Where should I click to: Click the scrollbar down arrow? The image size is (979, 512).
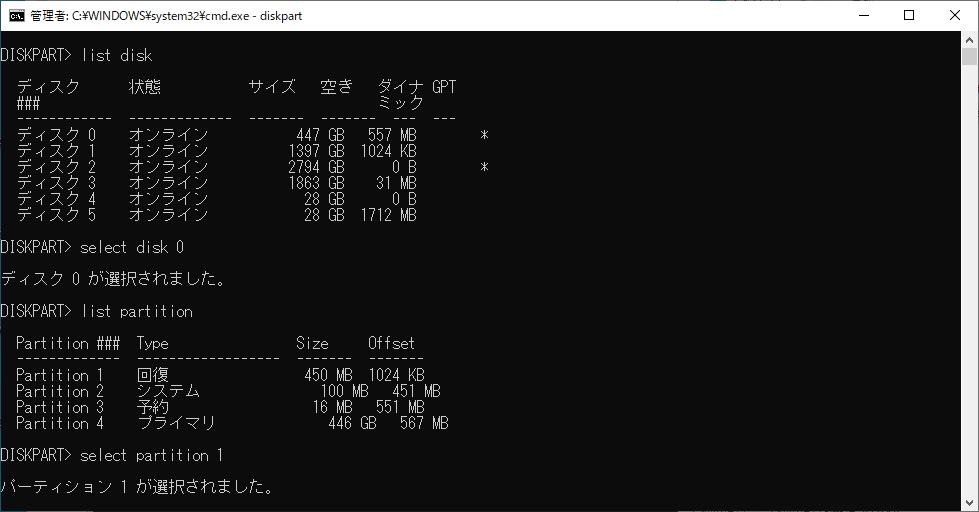(970, 503)
